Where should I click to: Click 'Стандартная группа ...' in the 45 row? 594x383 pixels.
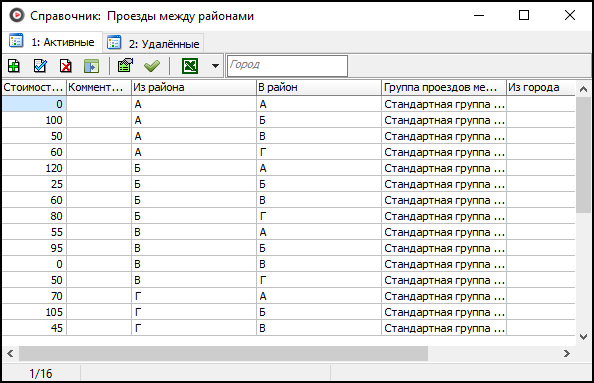tap(444, 328)
